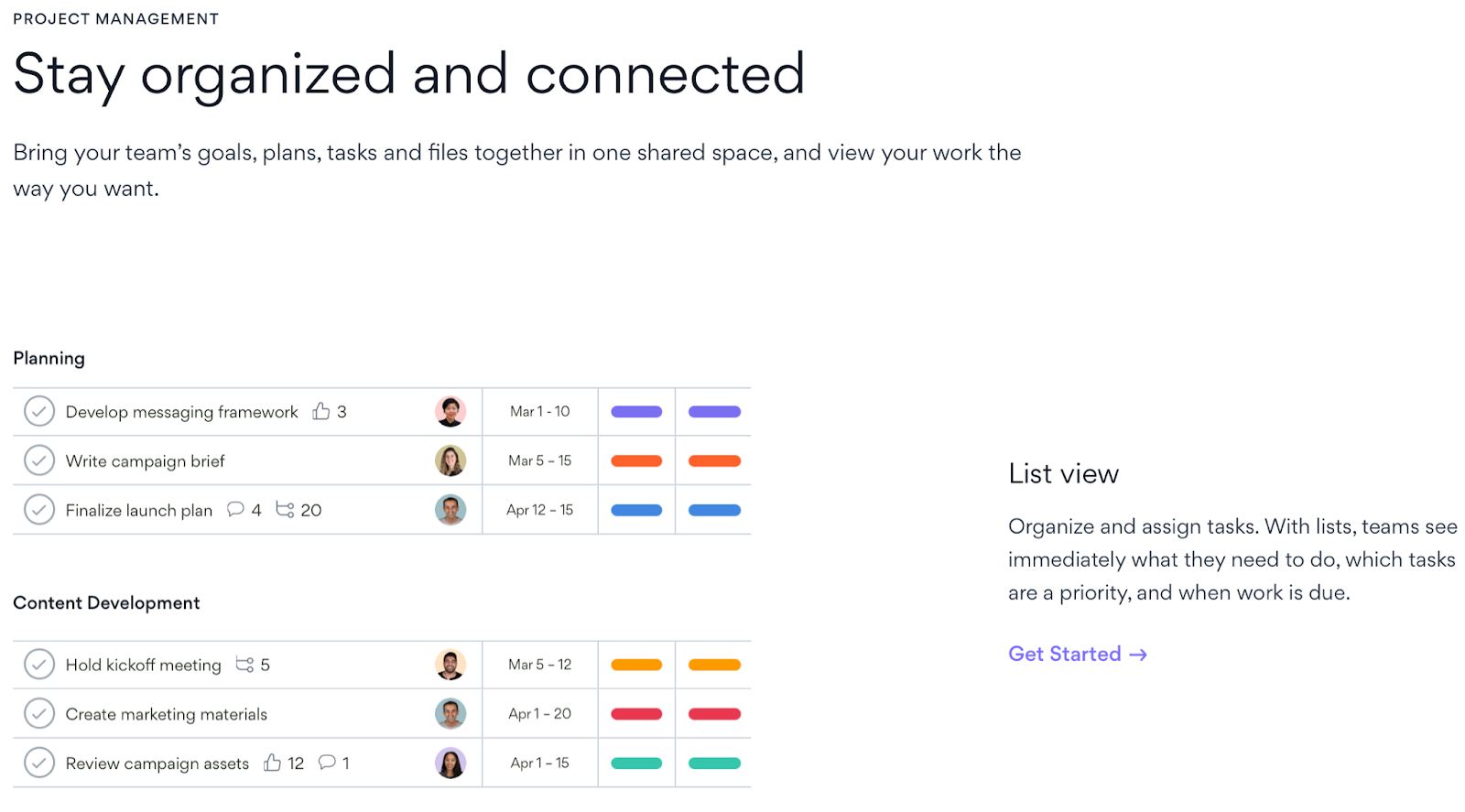Click comment icon on Finalize launch plan

pos(235,510)
